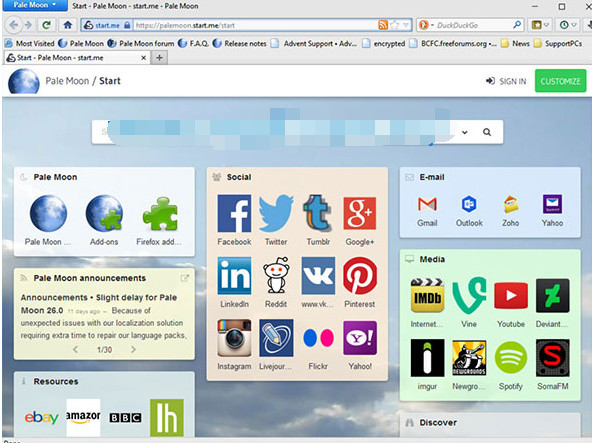Click the start.me page search field
The image size is (592, 443).
pyautogui.click(x=276, y=132)
